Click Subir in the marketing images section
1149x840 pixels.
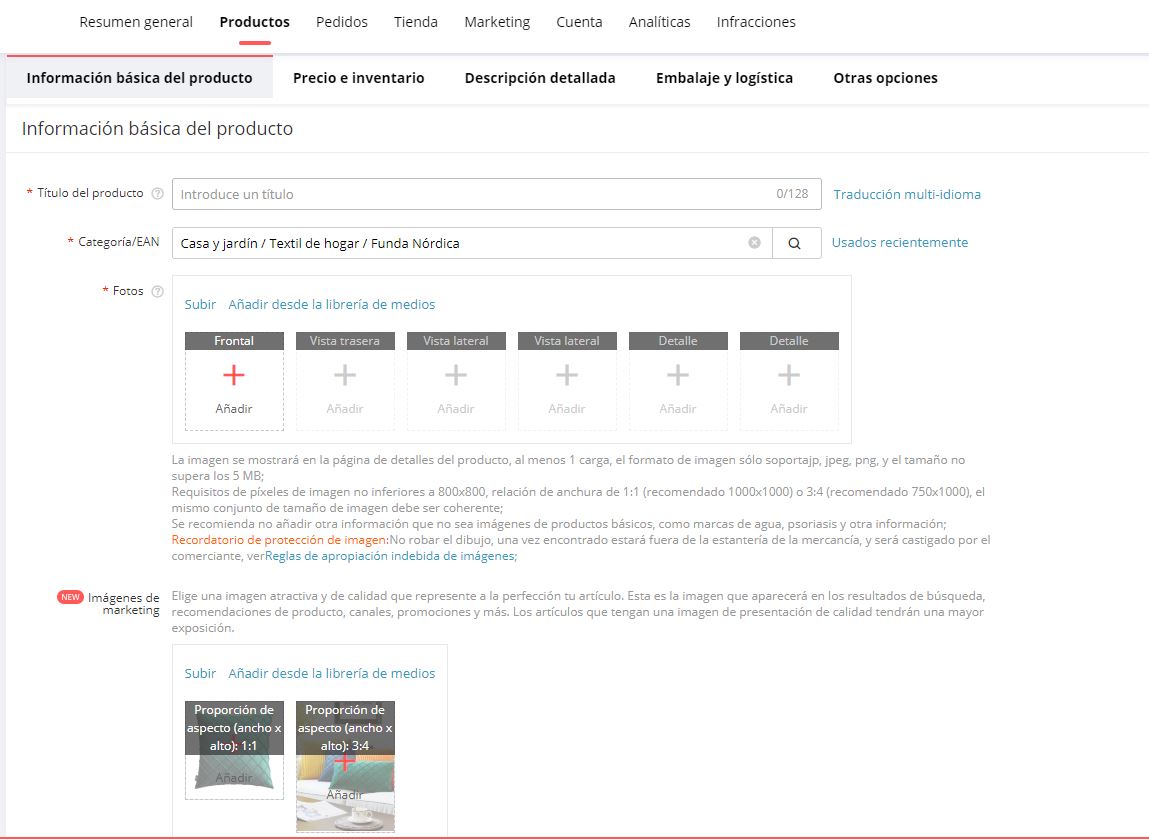200,673
